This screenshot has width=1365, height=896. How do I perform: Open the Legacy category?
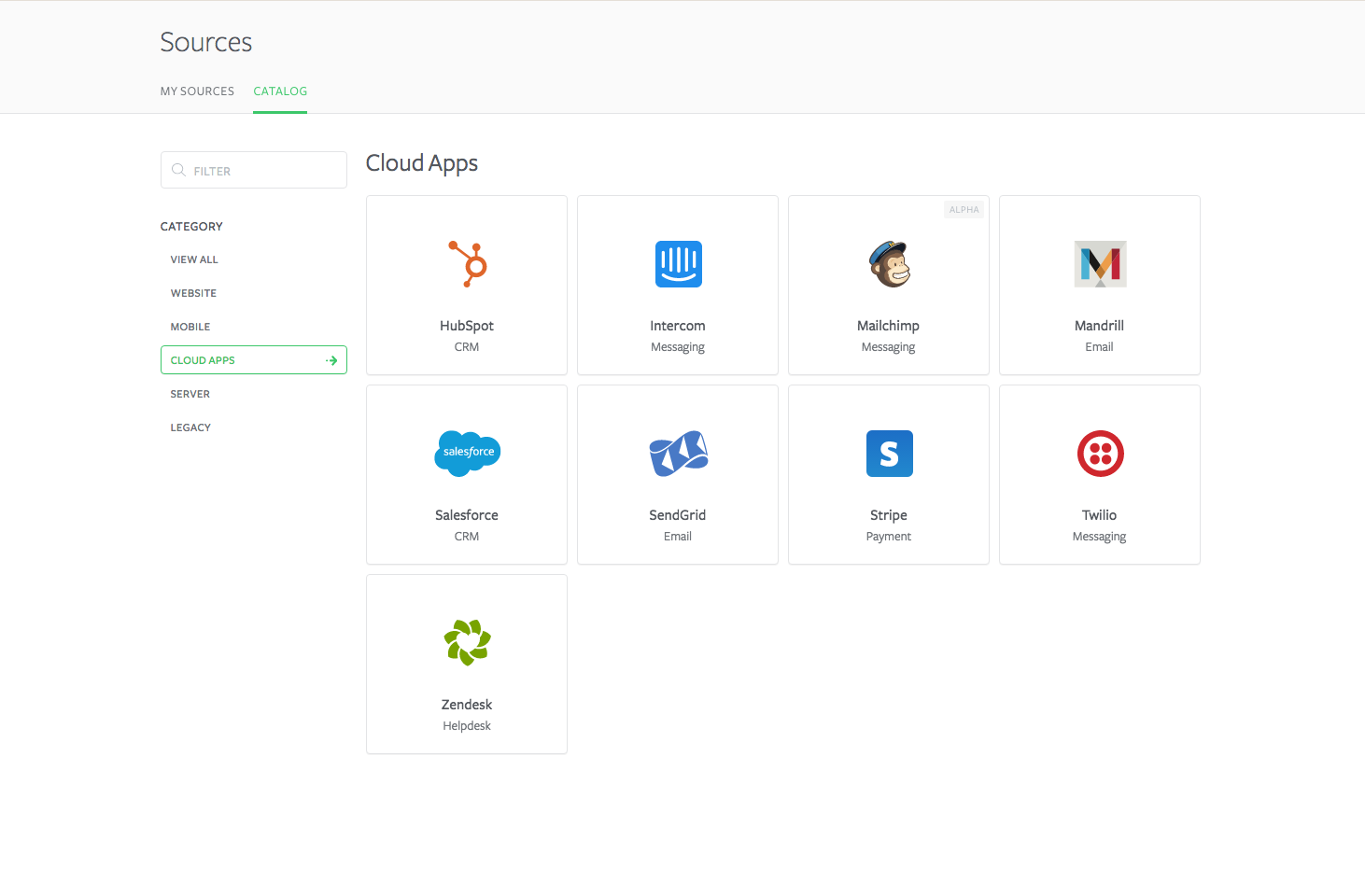point(190,427)
